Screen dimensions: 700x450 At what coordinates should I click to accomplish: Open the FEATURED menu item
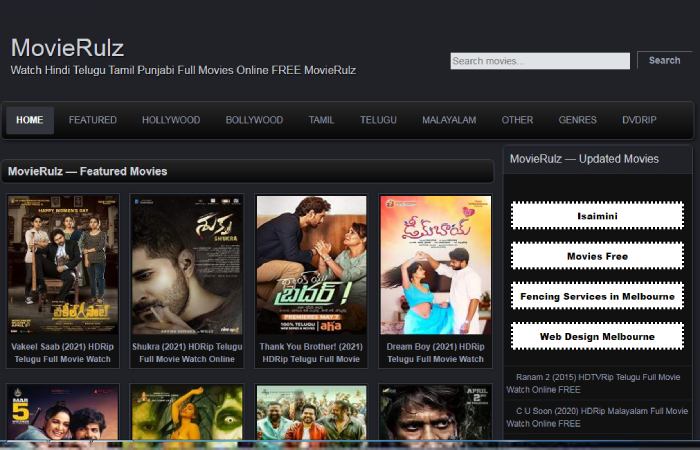click(93, 120)
